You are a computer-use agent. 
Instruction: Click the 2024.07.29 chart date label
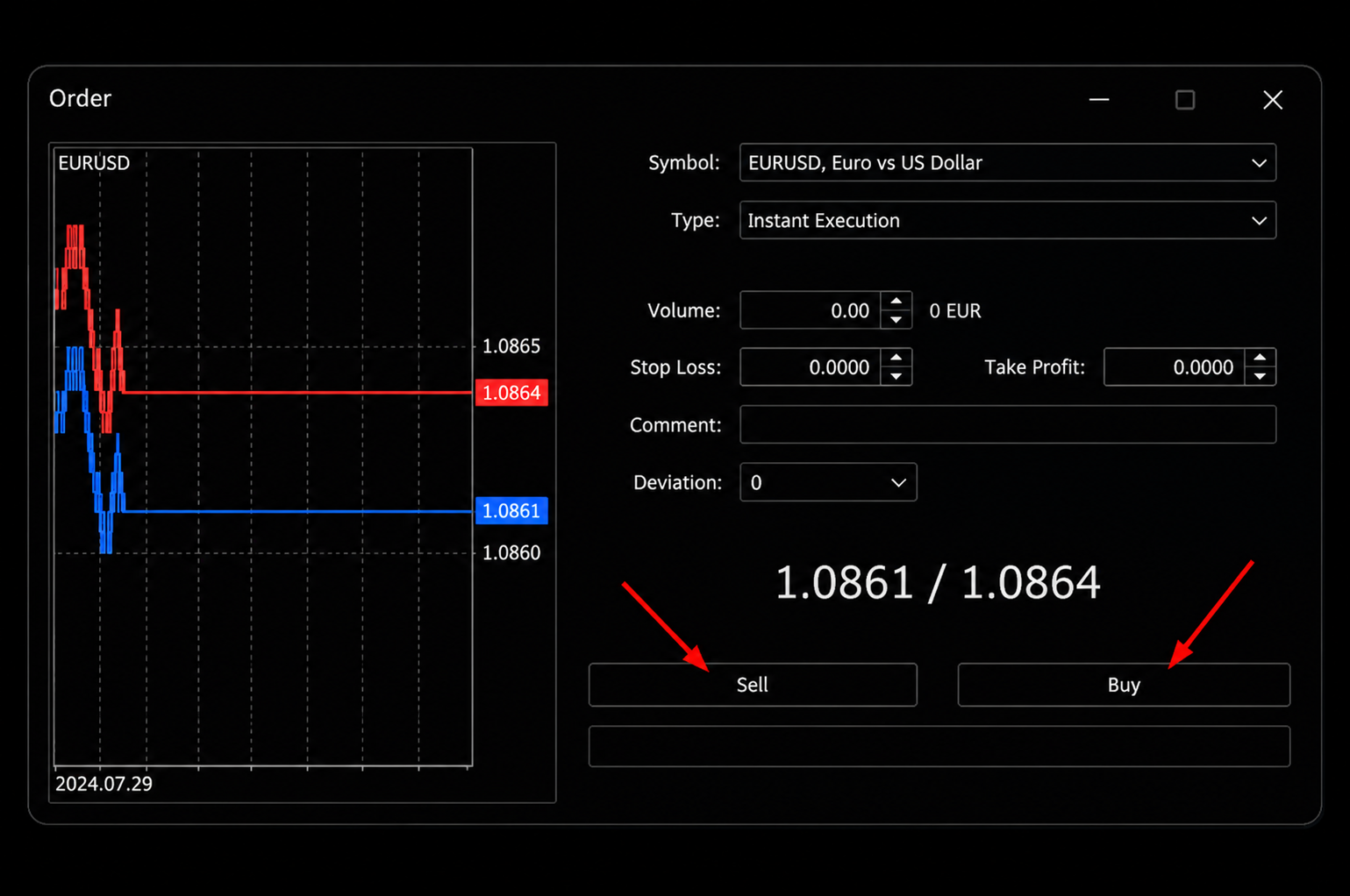pos(104,784)
